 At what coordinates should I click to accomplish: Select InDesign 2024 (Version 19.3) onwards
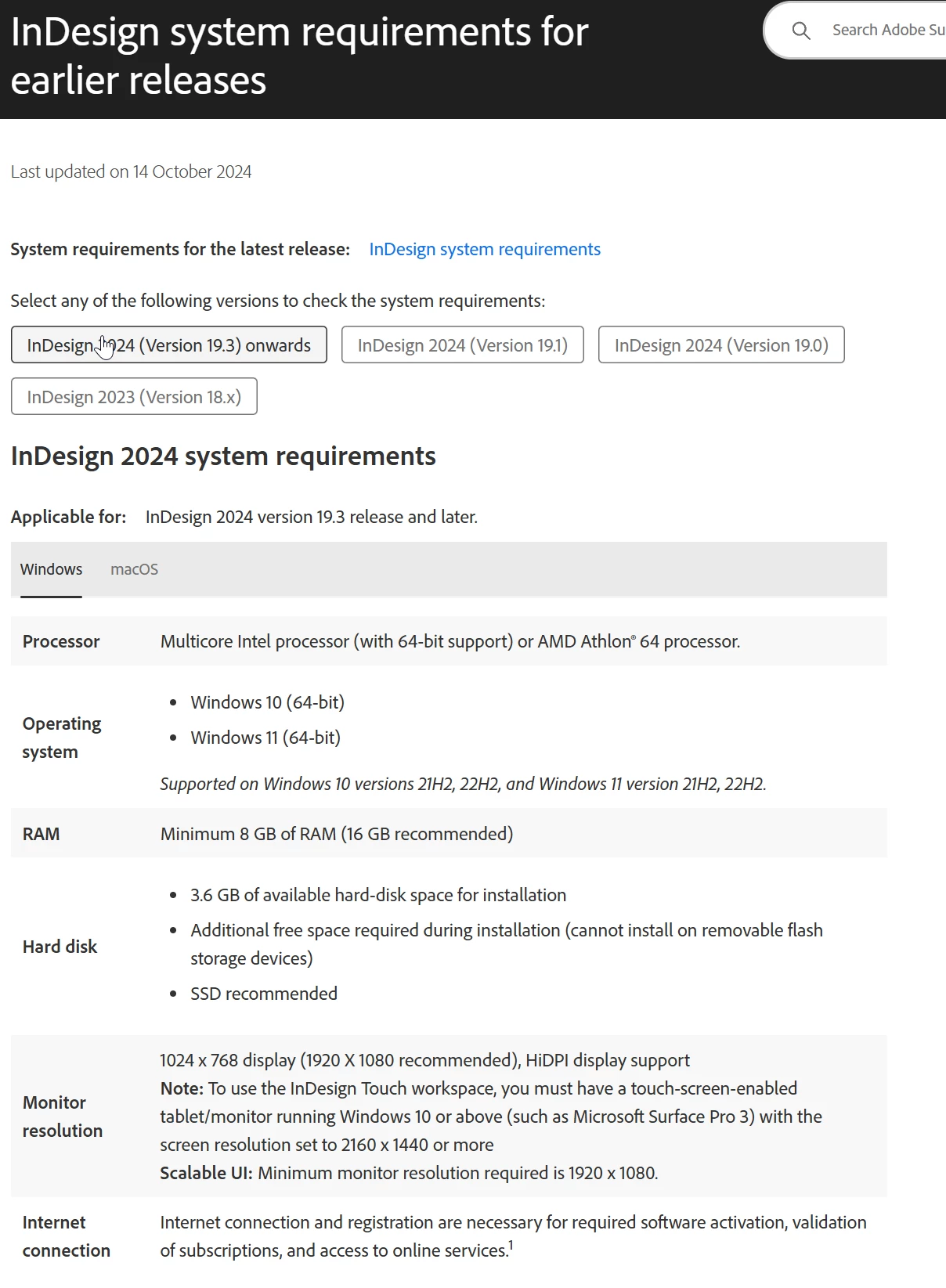[169, 345]
